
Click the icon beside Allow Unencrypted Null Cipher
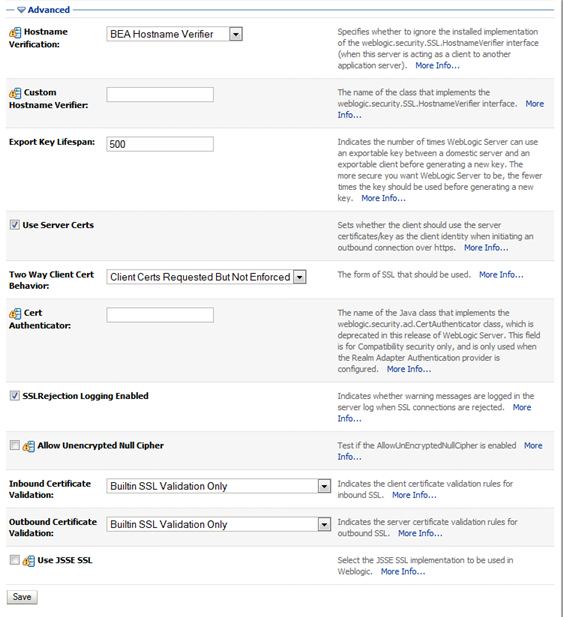(x=28, y=446)
